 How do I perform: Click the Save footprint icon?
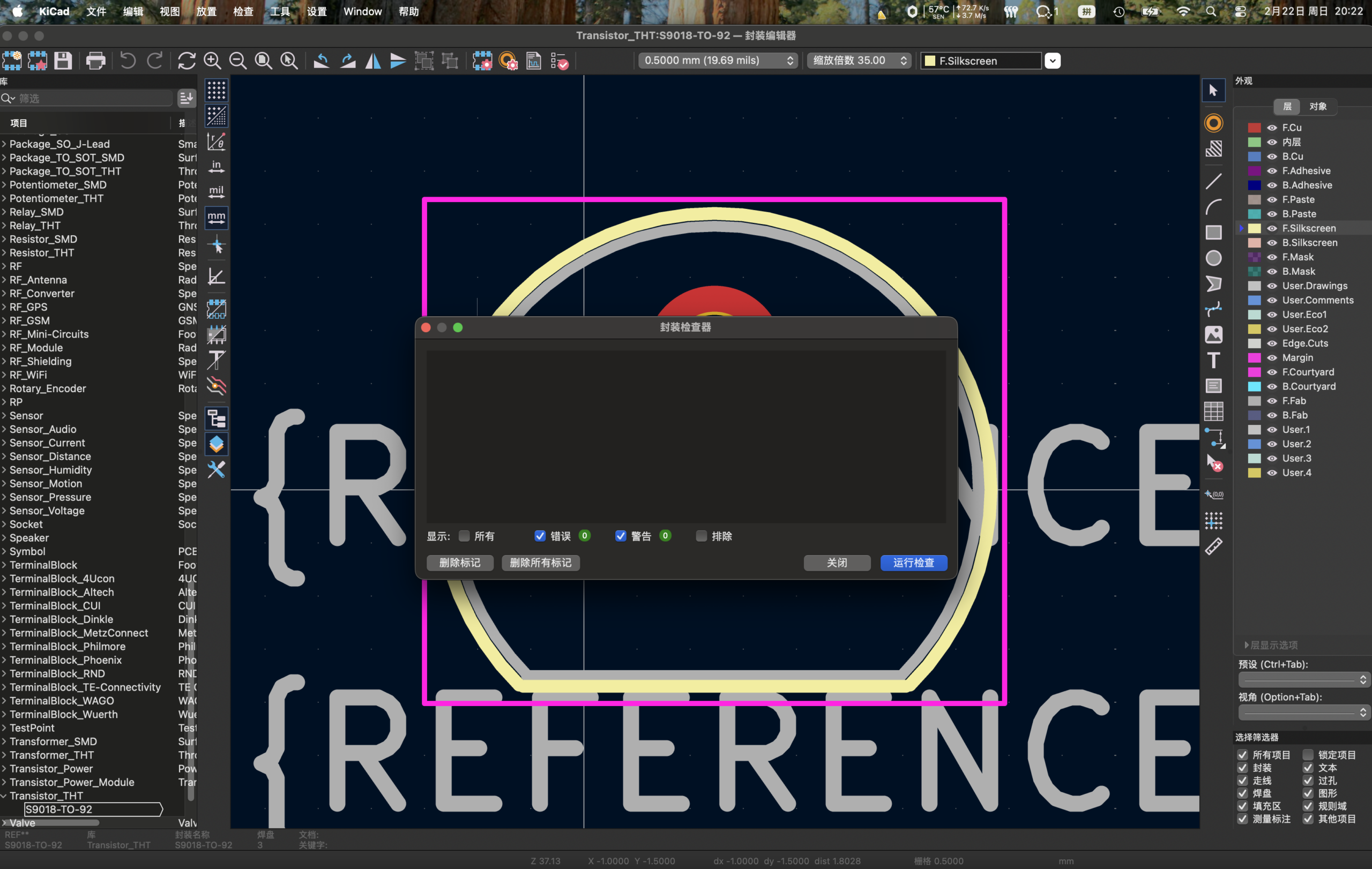(x=63, y=61)
